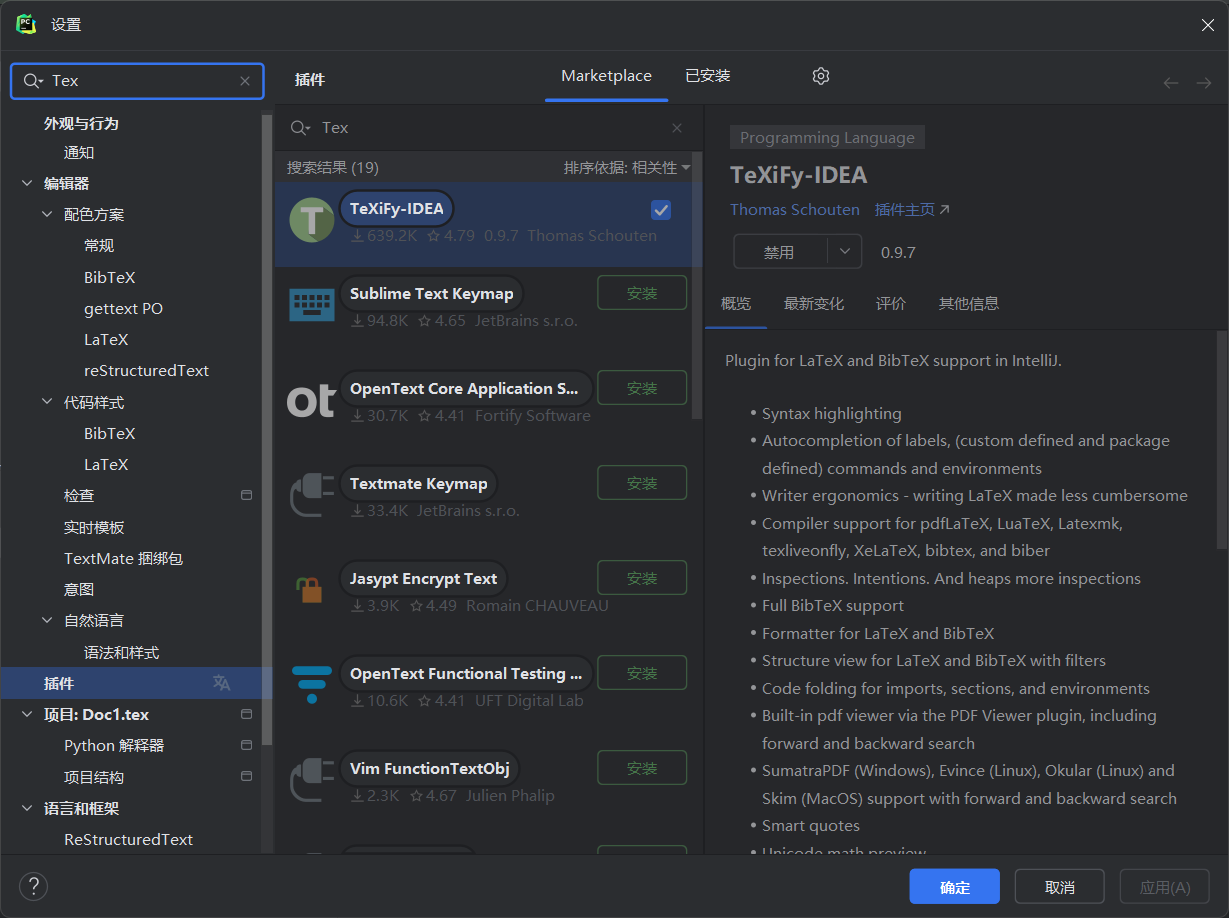Open dropdown arrow next to 禁用
This screenshot has height=918, width=1229.
coord(845,252)
